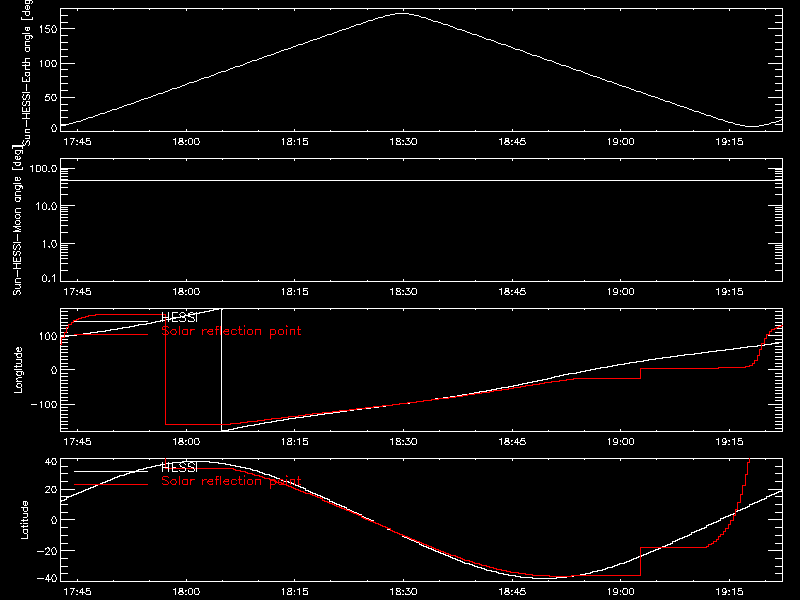Click 18:45 time label under Moon angle plot
Image resolution: width=800 pixels, height=600 pixels.
click(512, 292)
